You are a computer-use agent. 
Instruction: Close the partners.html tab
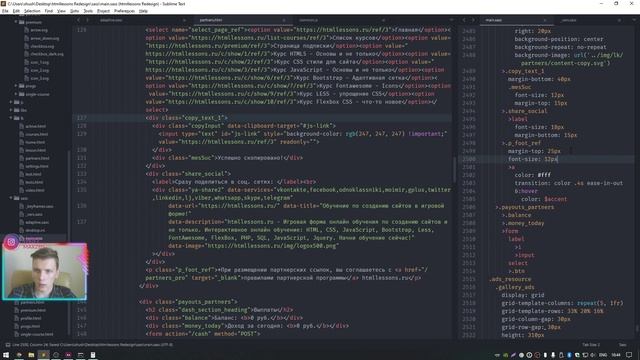click(x=284, y=20)
